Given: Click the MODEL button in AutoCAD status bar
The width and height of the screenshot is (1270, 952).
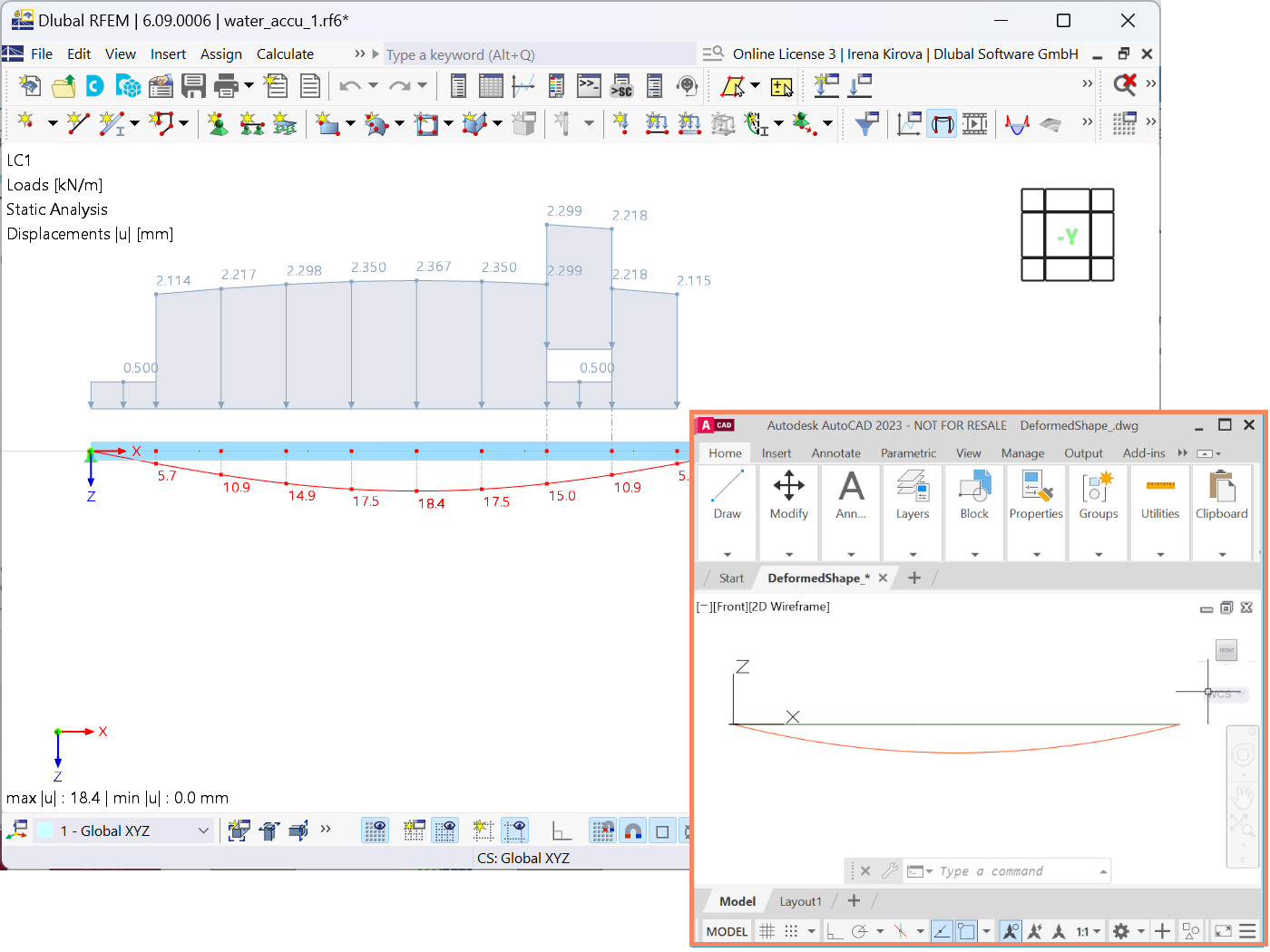Looking at the screenshot, I should (726, 931).
